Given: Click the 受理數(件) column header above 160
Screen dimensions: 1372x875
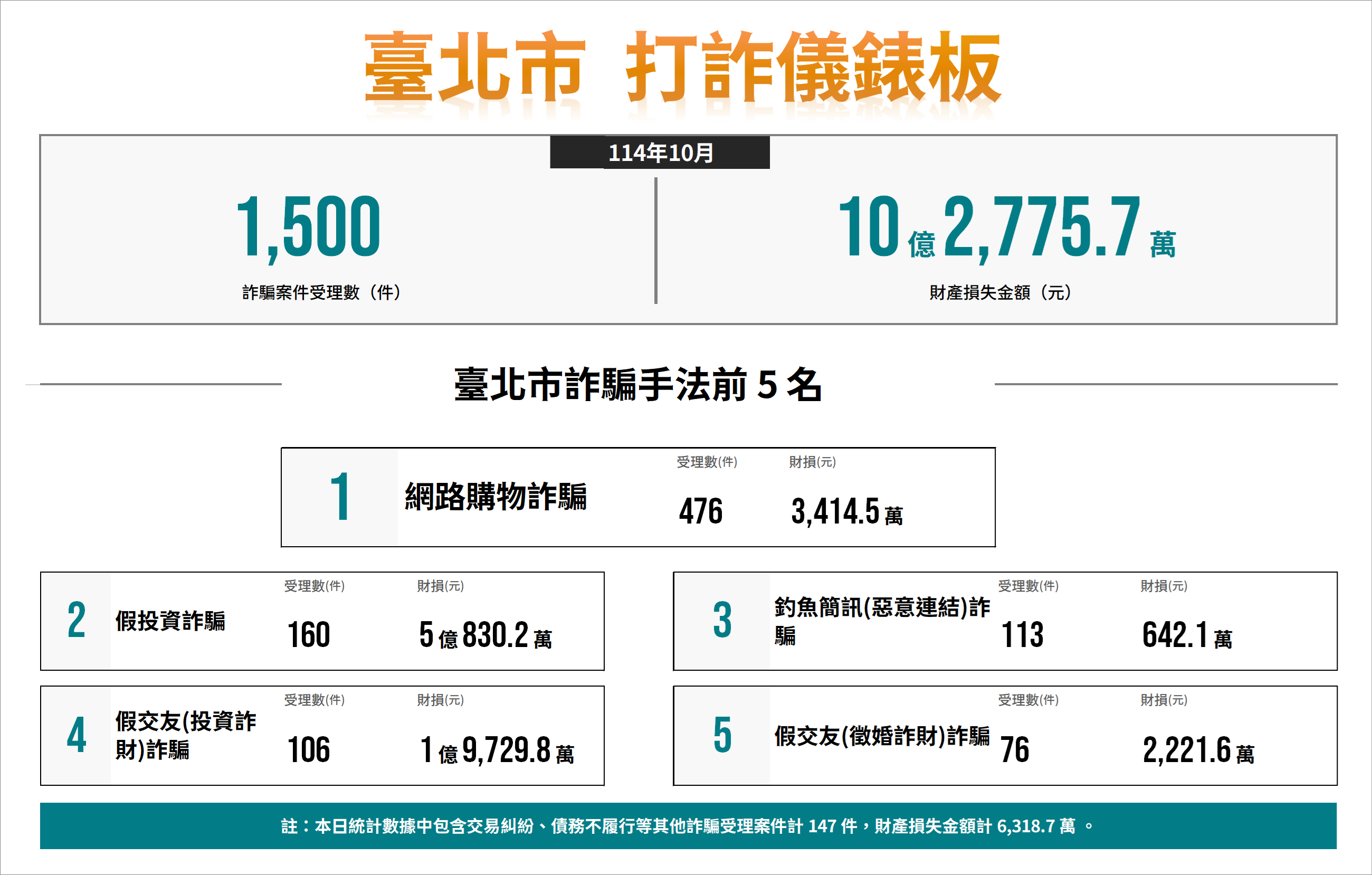Looking at the screenshot, I should 315,586.
